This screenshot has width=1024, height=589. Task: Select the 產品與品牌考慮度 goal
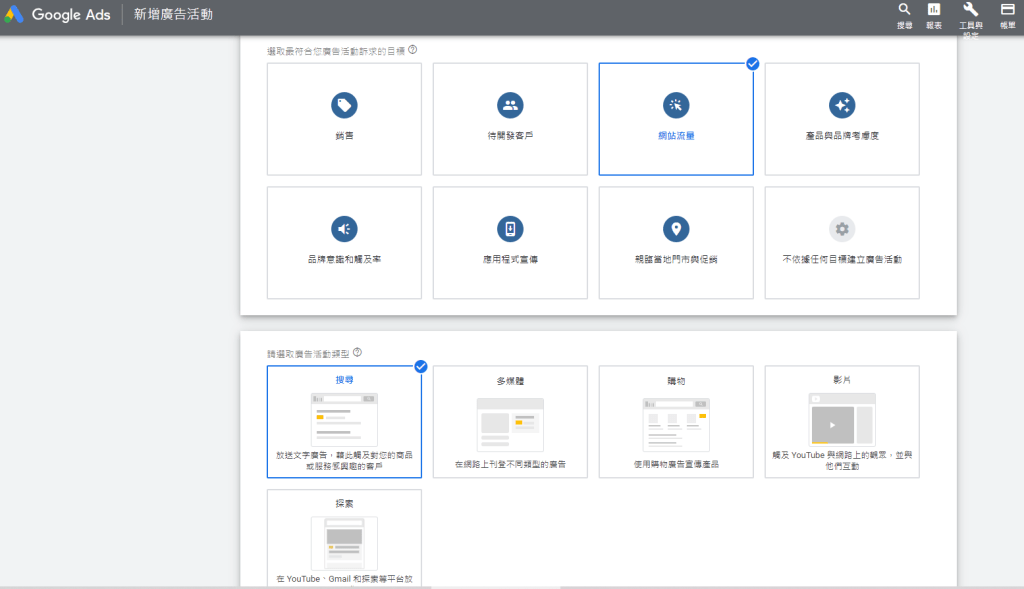click(x=842, y=118)
